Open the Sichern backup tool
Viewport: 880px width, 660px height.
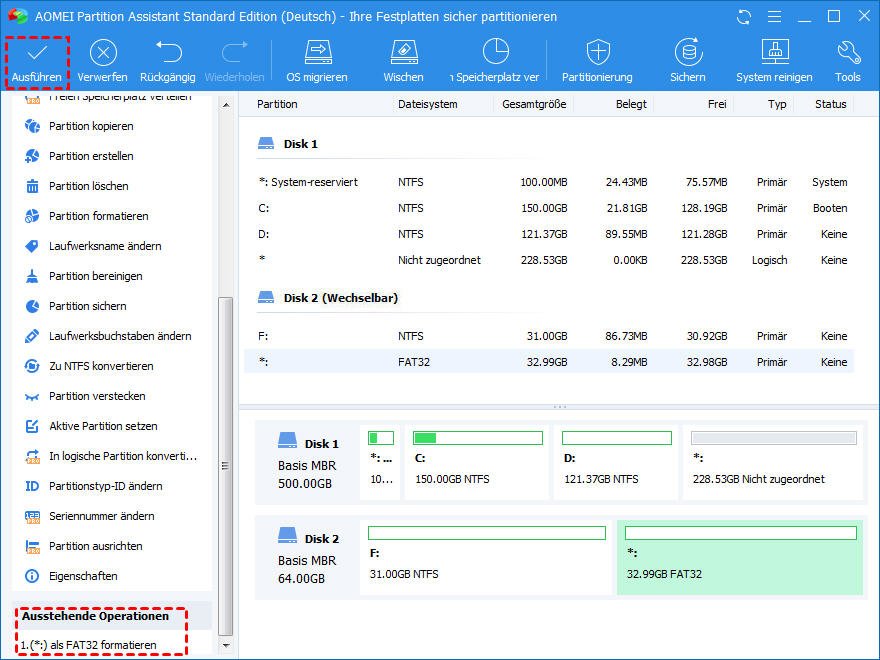[688, 62]
